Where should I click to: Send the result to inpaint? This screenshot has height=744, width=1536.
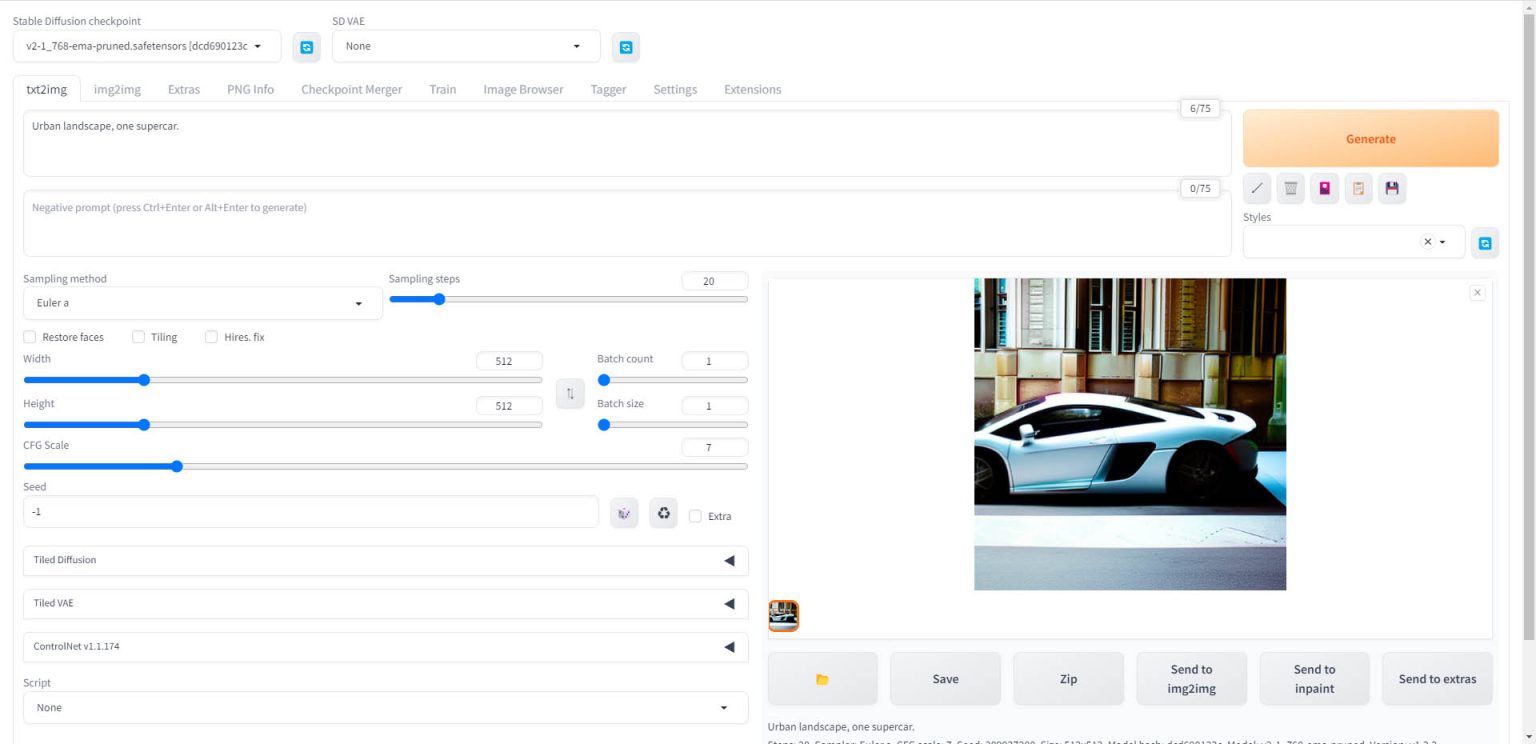pyautogui.click(x=1314, y=678)
